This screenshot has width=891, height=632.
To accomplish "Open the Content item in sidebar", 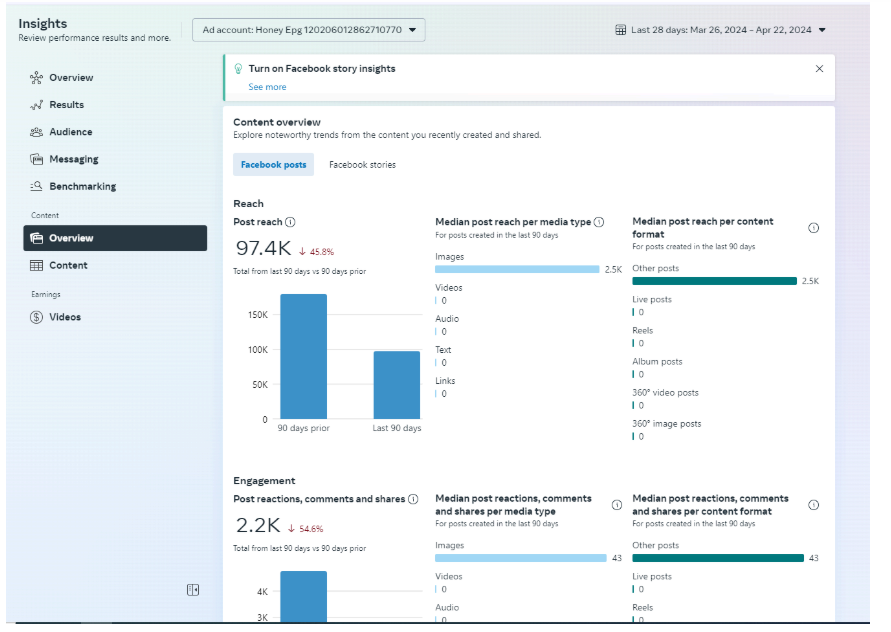I will (x=68, y=265).
